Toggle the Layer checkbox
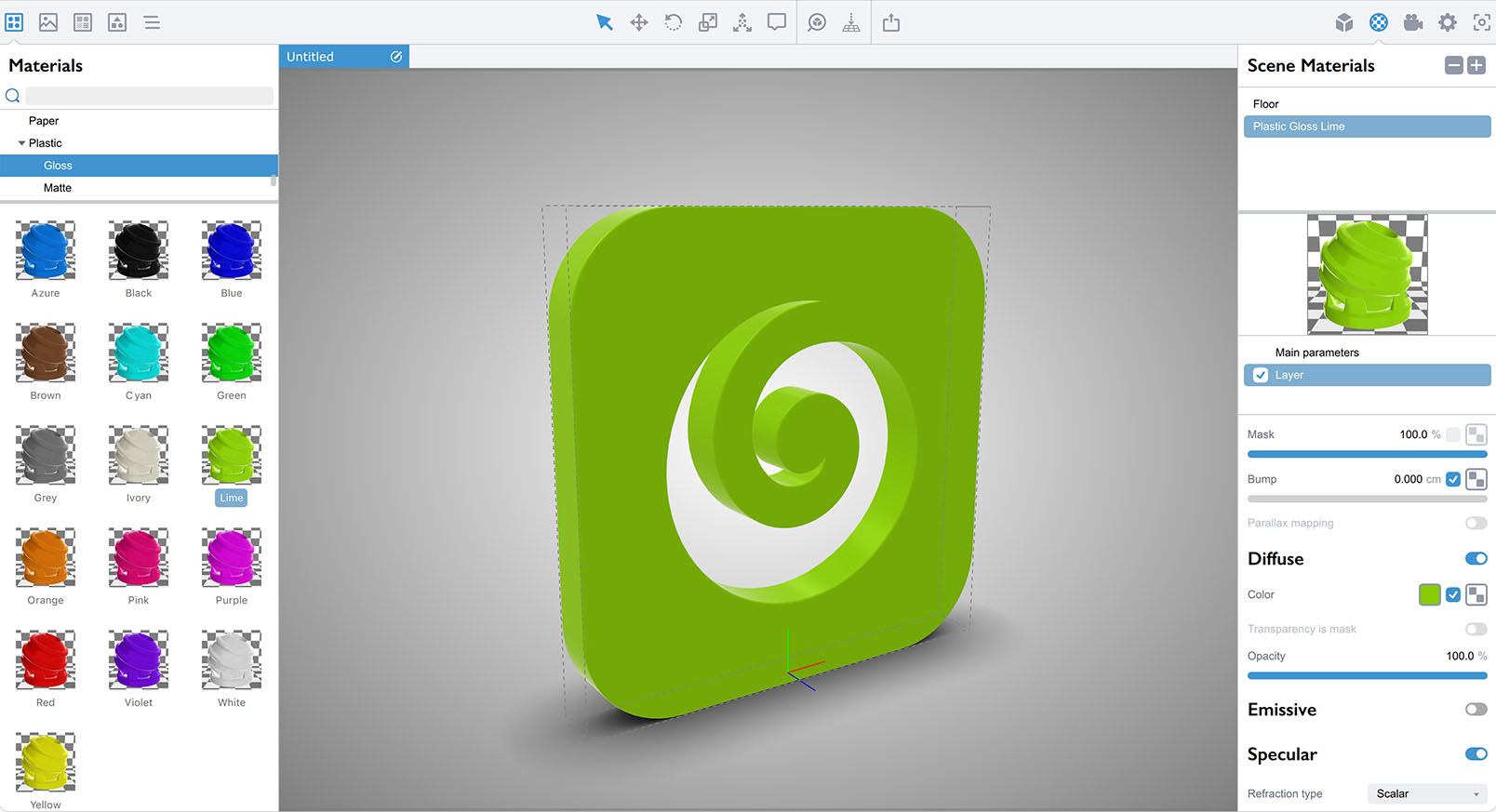 pyautogui.click(x=1261, y=375)
